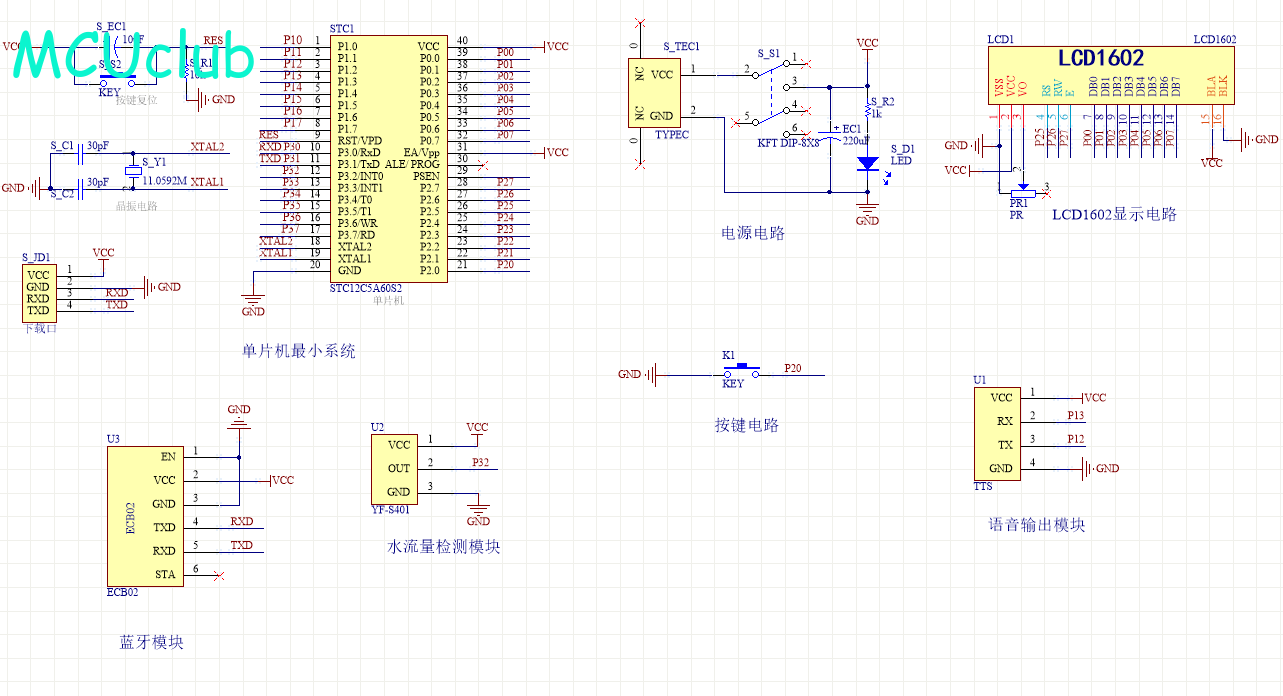Select the S_D1 LED diode symbol

tap(868, 162)
